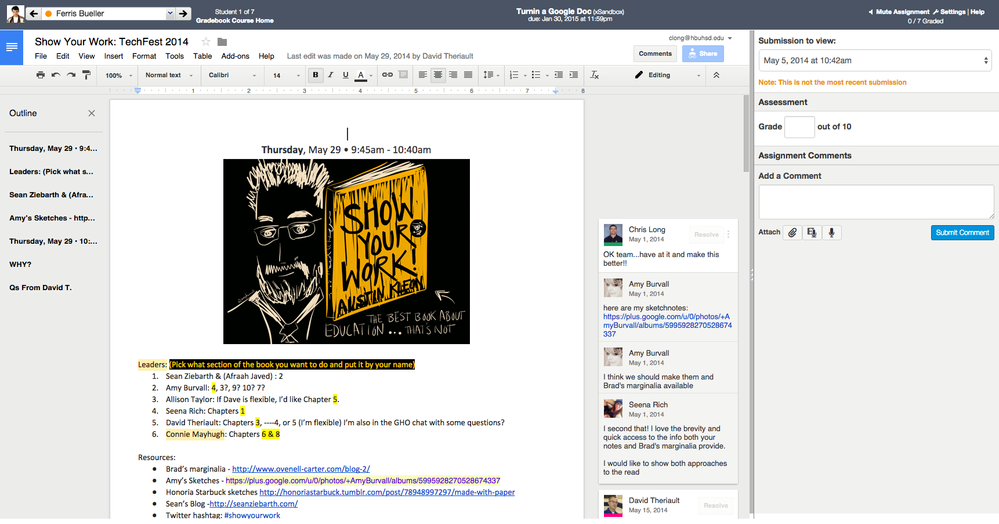This screenshot has height=524, width=999.
Task: Open the submission date dropdown
Action: [x=874, y=61]
